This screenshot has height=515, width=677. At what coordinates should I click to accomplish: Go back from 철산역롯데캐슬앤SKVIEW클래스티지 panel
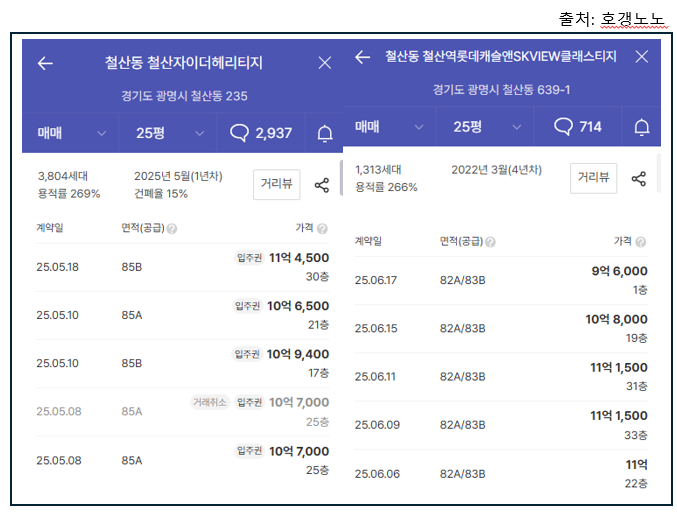[x=363, y=57]
